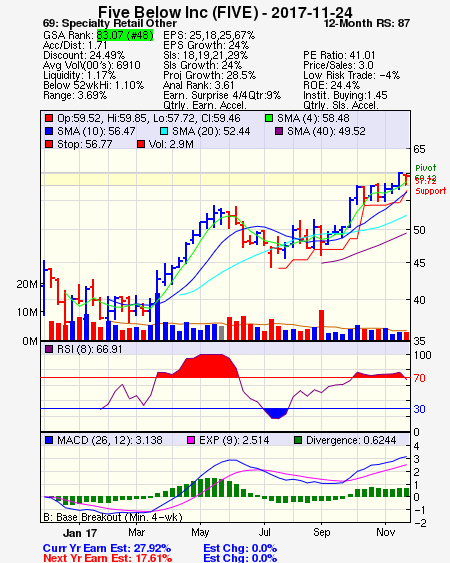450x563 pixels.
Task: Click Avg Vol(00's): 6910 text
Action: click(92, 65)
